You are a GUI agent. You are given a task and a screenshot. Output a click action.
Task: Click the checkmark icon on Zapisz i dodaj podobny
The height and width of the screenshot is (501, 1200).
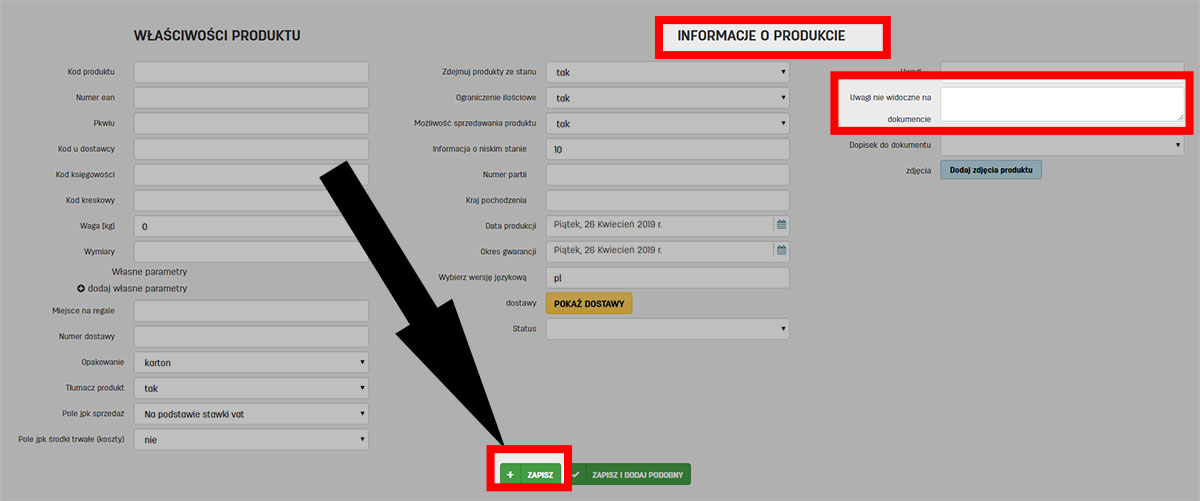(x=576, y=475)
